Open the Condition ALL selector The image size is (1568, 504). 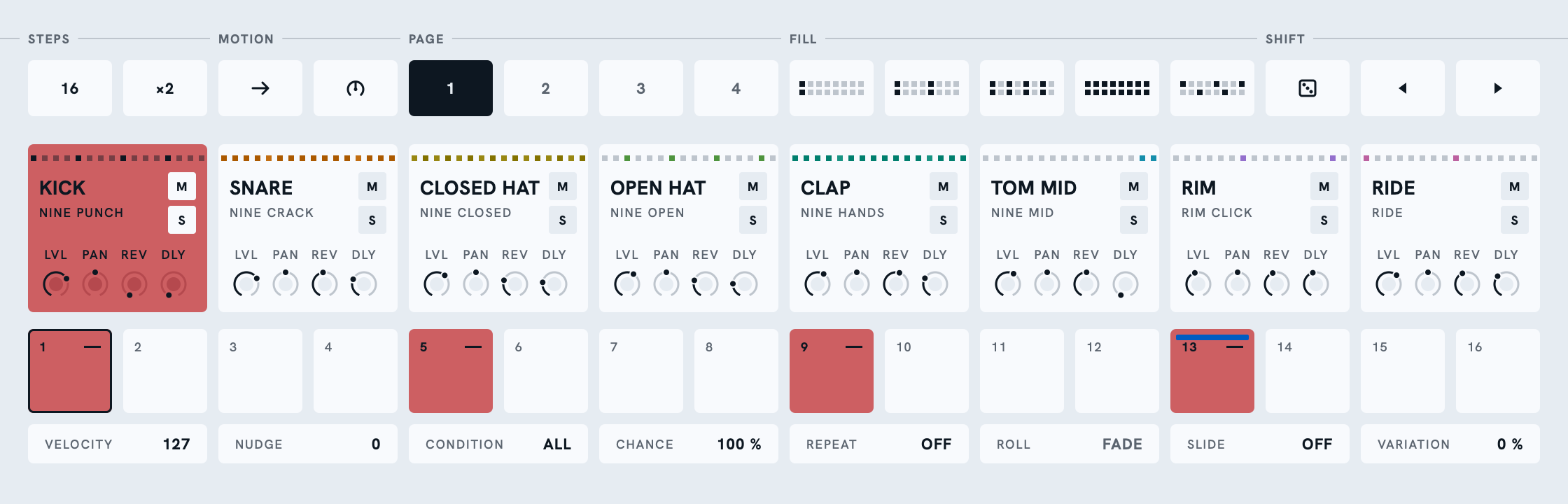pyautogui.click(x=498, y=444)
